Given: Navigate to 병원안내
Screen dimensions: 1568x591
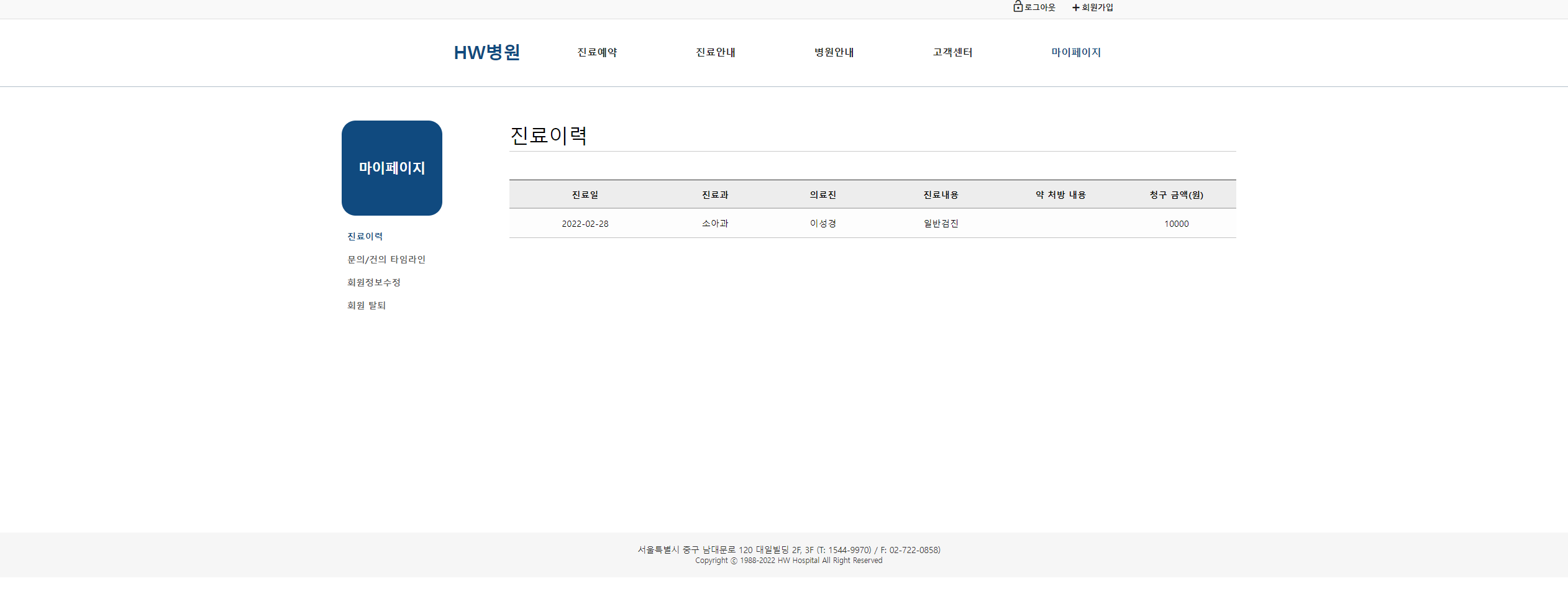Looking at the screenshot, I should point(834,52).
